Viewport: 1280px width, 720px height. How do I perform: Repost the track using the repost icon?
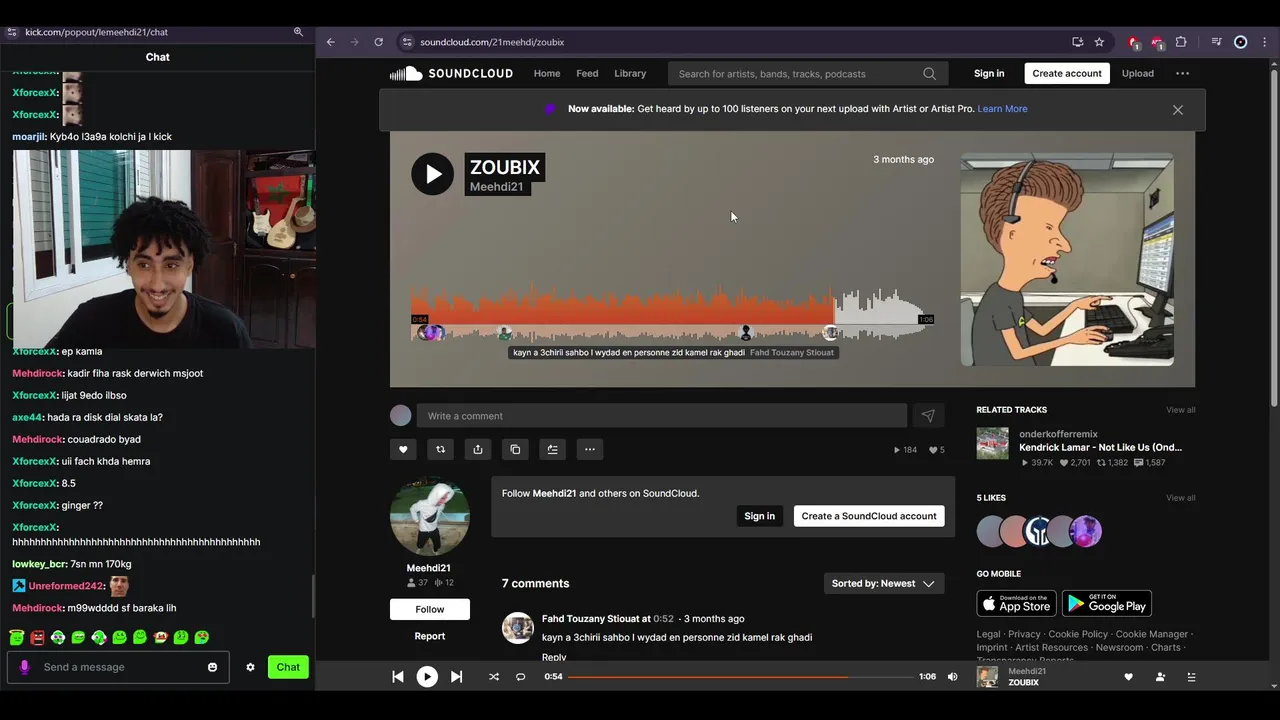click(x=440, y=449)
